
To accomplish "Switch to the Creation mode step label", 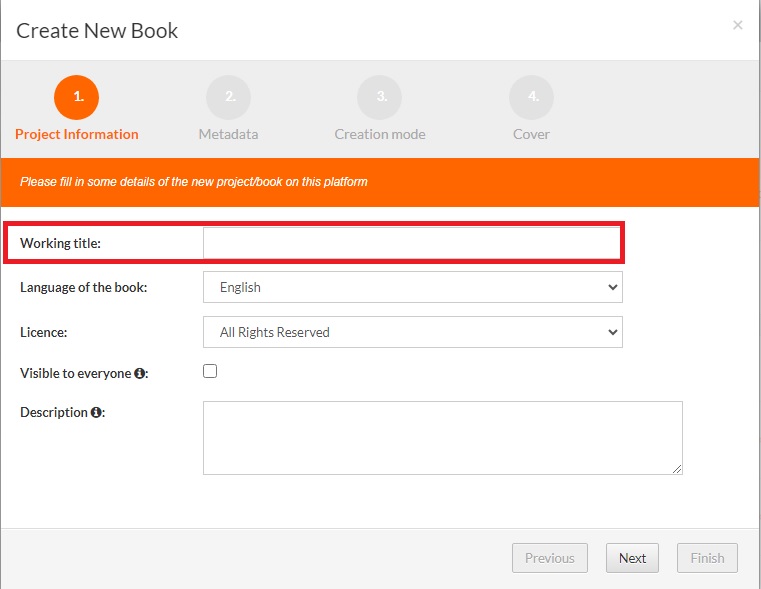I will click(x=380, y=134).
